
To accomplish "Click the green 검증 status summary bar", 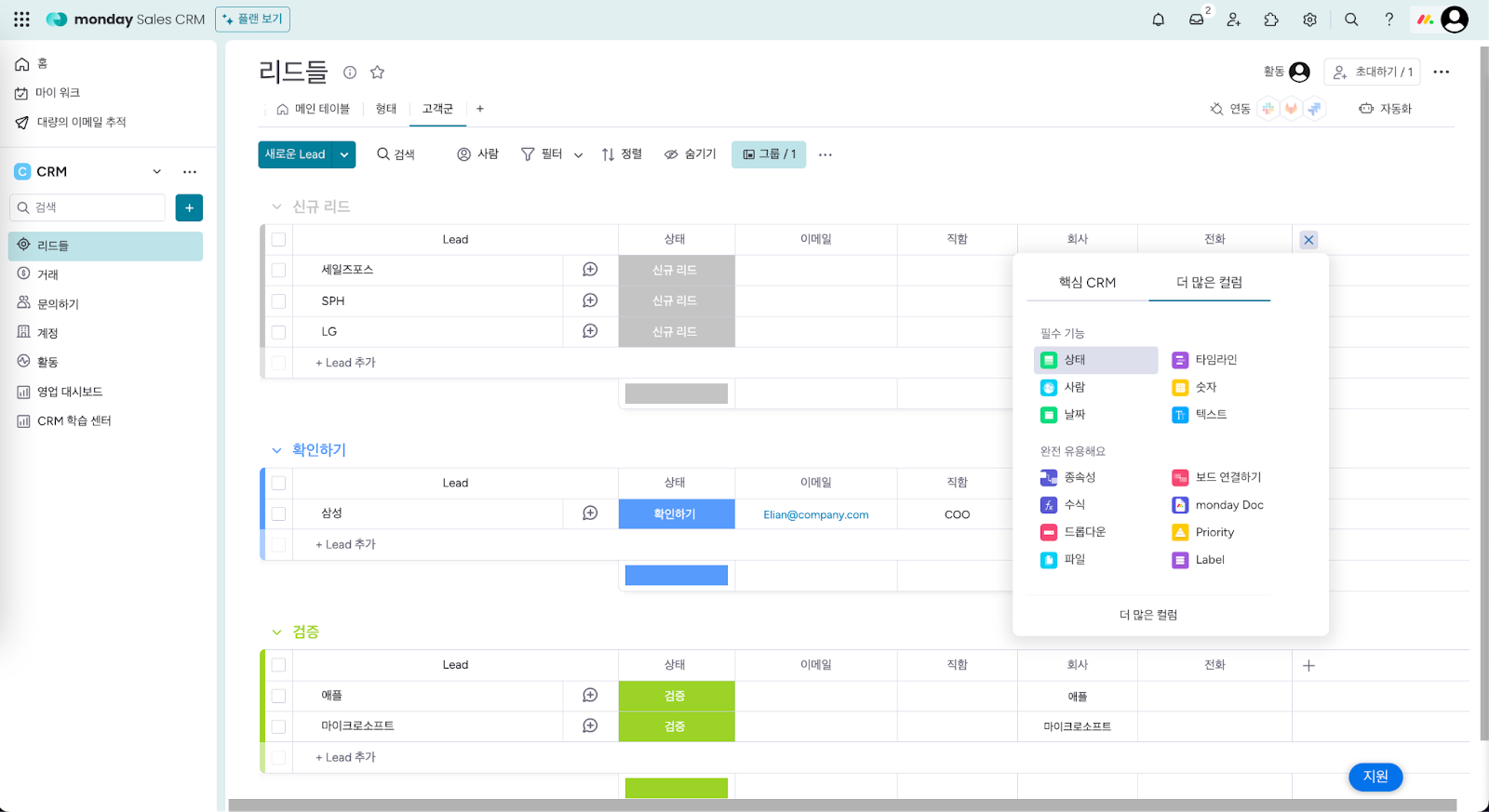I will pyautogui.click(x=677, y=788).
